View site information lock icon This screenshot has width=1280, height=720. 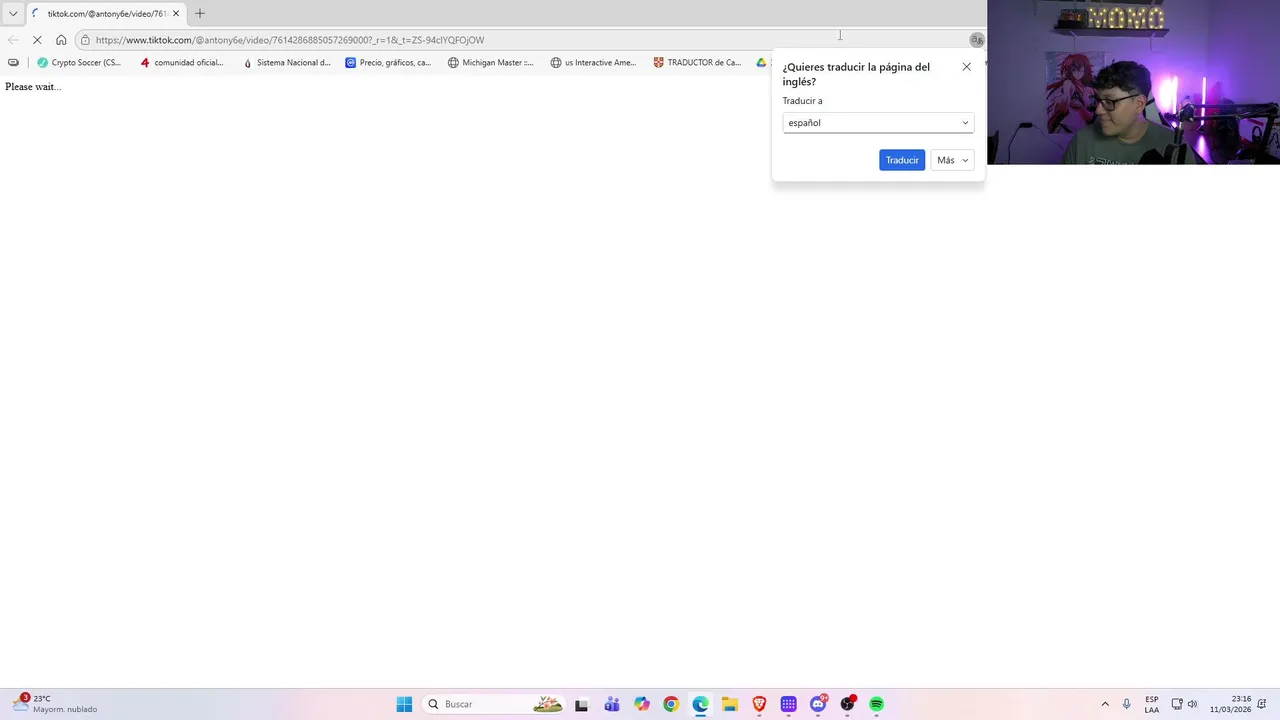click(x=86, y=40)
